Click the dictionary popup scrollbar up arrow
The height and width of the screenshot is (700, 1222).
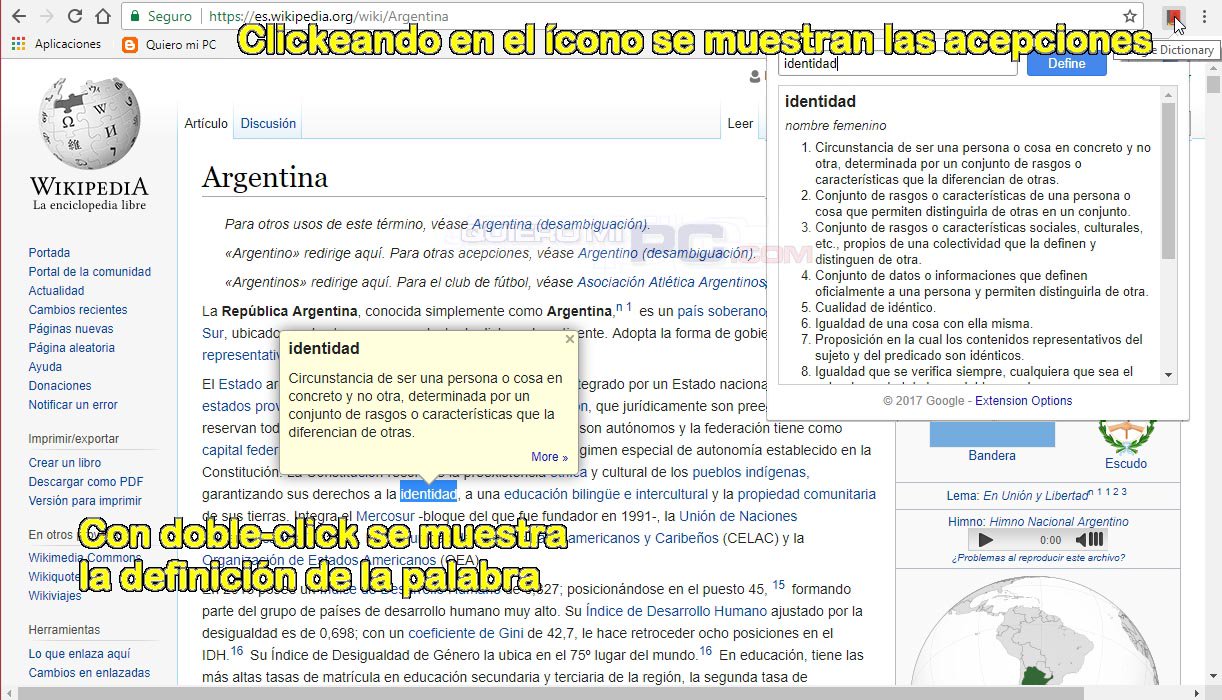(x=1168, y=95)
